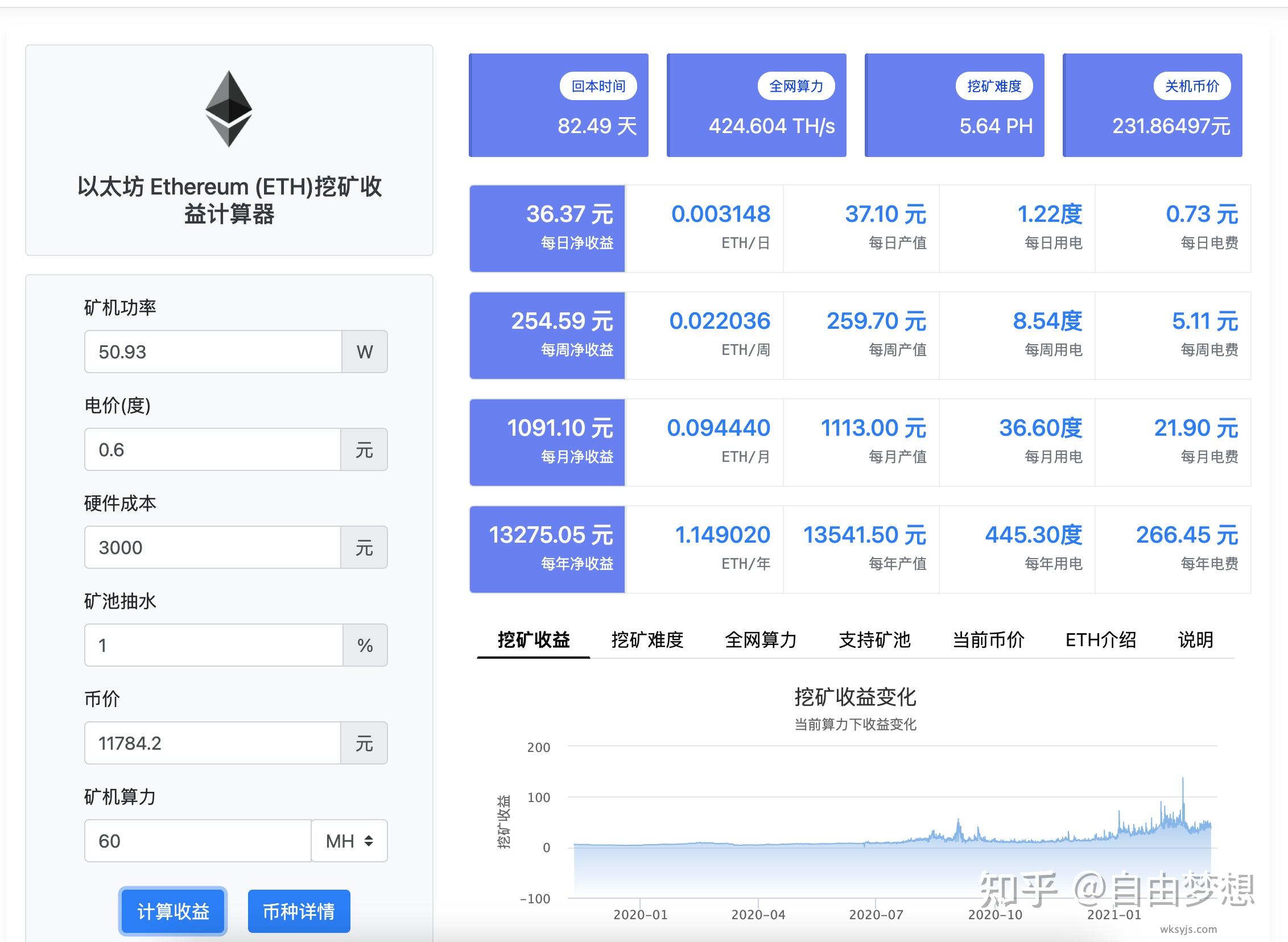Open the 支持矿池 tab
The height and width of the screenshot is (942, 1288).
874,640
